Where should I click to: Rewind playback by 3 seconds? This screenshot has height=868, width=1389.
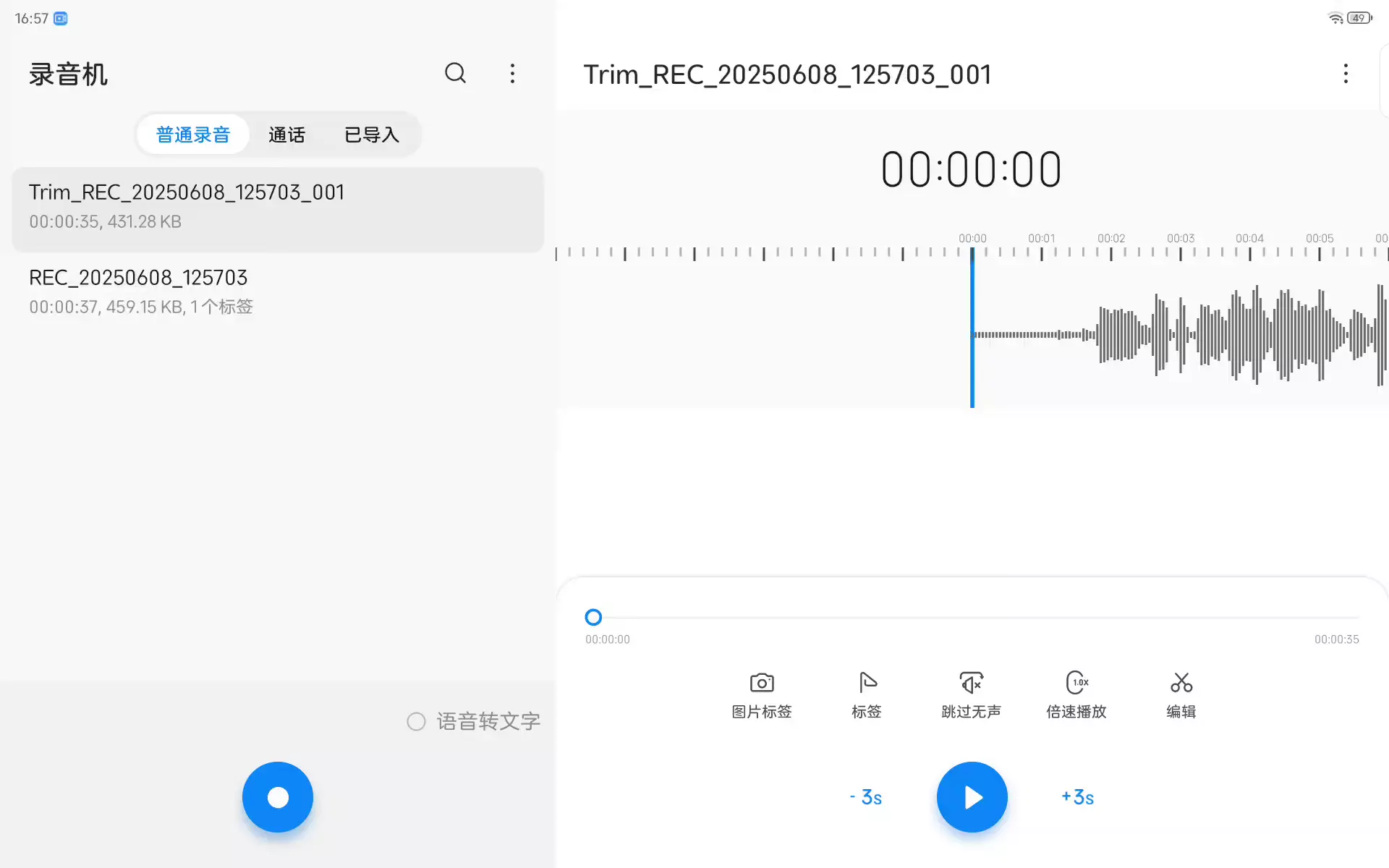tap(866, 797)
